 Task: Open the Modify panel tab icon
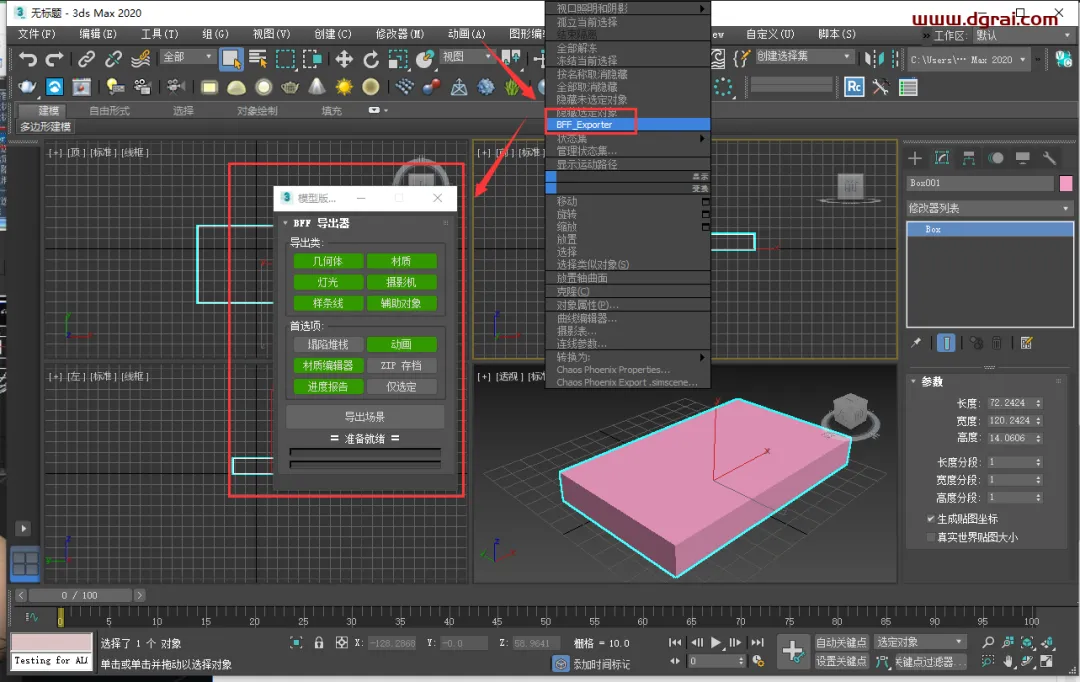(942, 158)
